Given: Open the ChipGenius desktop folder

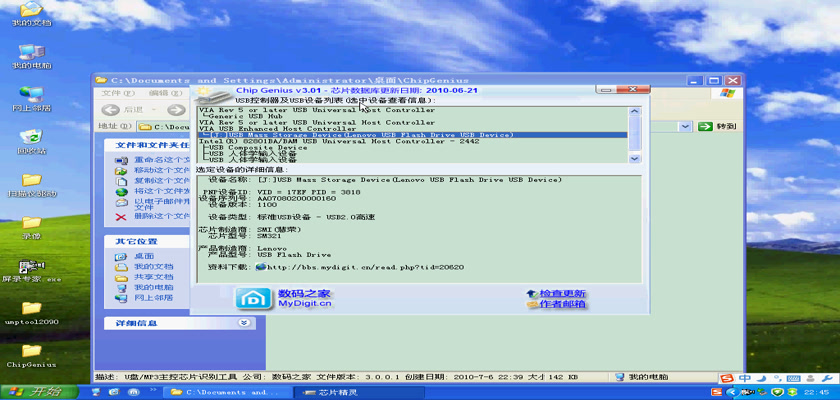Looking at the screenshot, I should pyautogui.click(x=31, y=356).
